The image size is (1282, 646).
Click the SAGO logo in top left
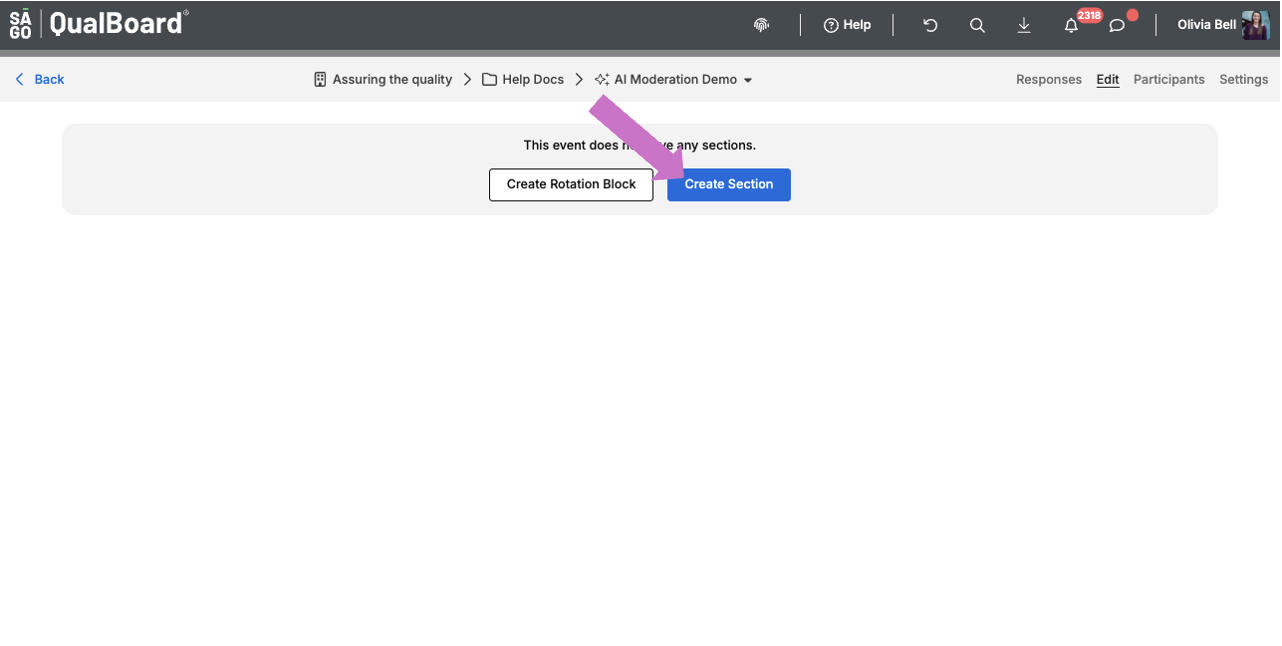tap(20, 24)
